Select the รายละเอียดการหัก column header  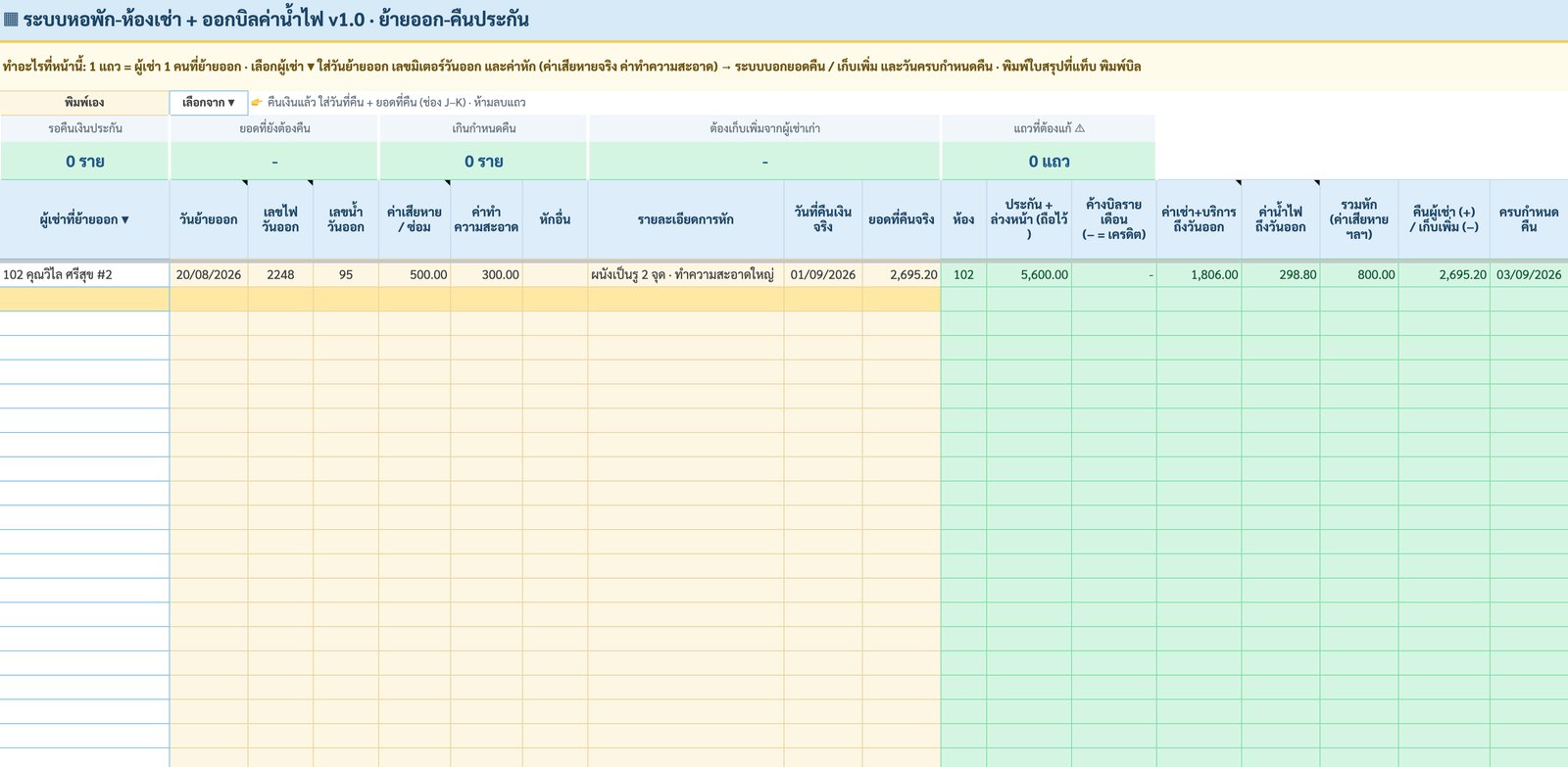(686, 220)
